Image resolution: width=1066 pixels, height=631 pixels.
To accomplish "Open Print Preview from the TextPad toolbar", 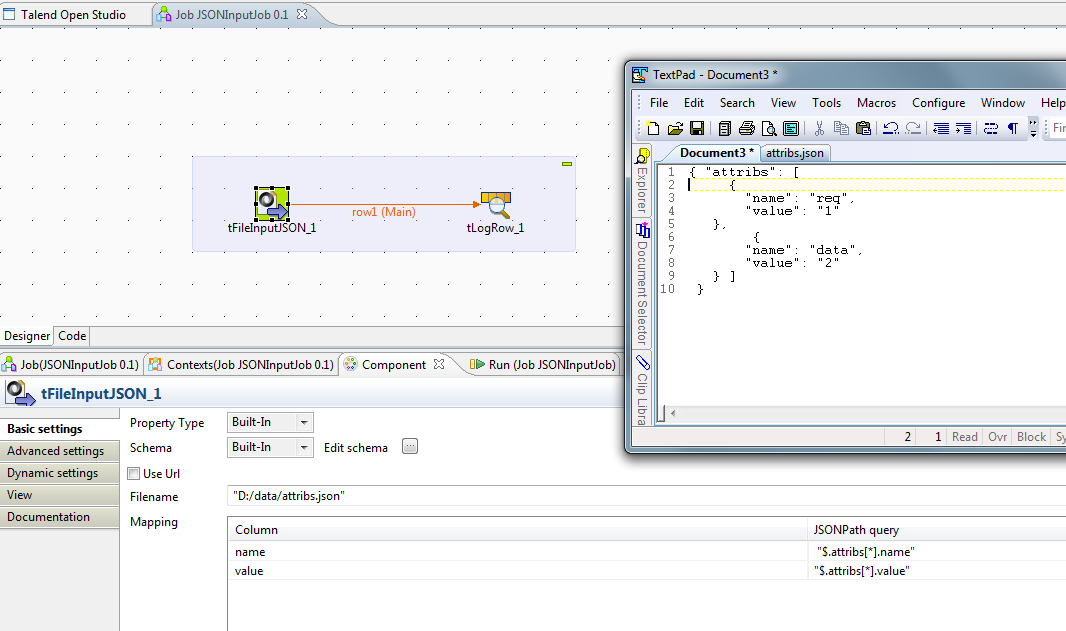I will (769, 127).
